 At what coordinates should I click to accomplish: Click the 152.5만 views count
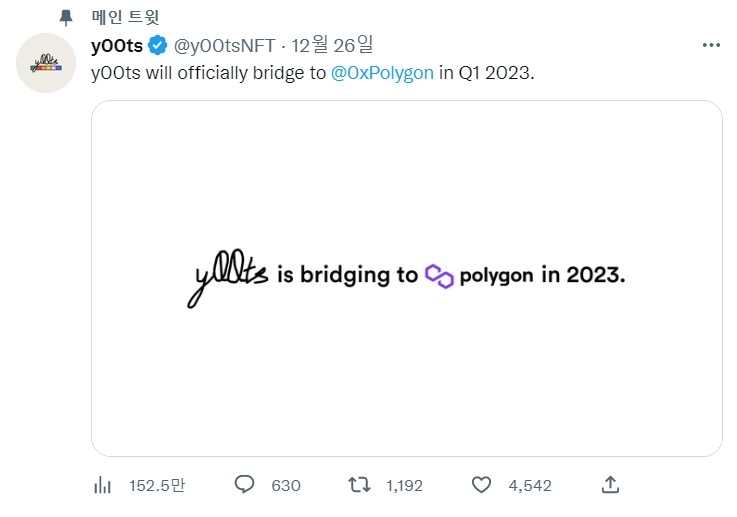[x=157, y=486]
